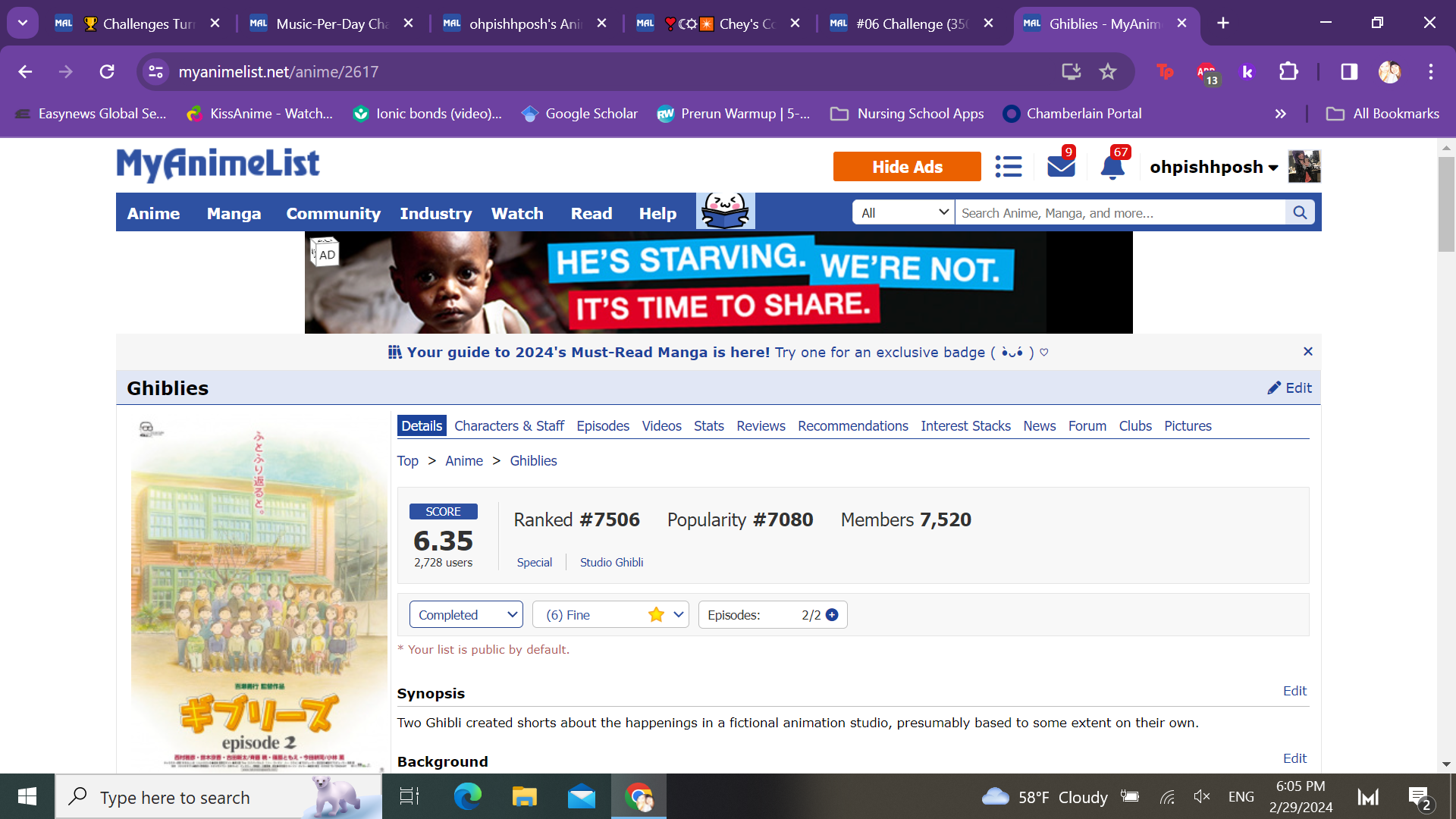Open the Chrome extensions puzzle icon

[x=1288, y=71]
